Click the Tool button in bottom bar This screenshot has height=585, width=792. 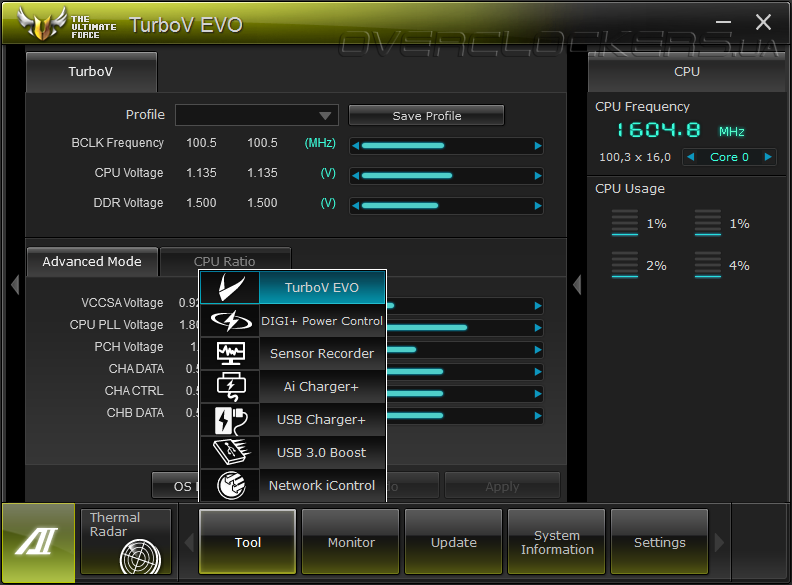tap(248, 542)
